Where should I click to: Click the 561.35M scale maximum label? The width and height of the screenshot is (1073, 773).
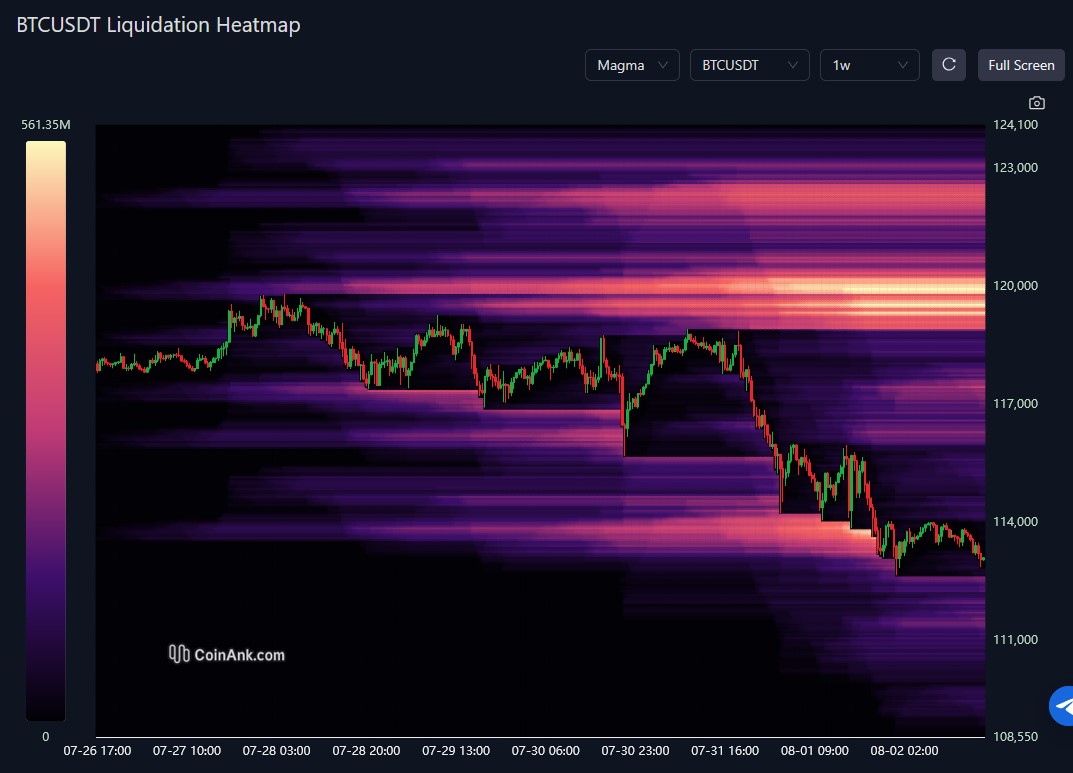(x=46, y=125)
